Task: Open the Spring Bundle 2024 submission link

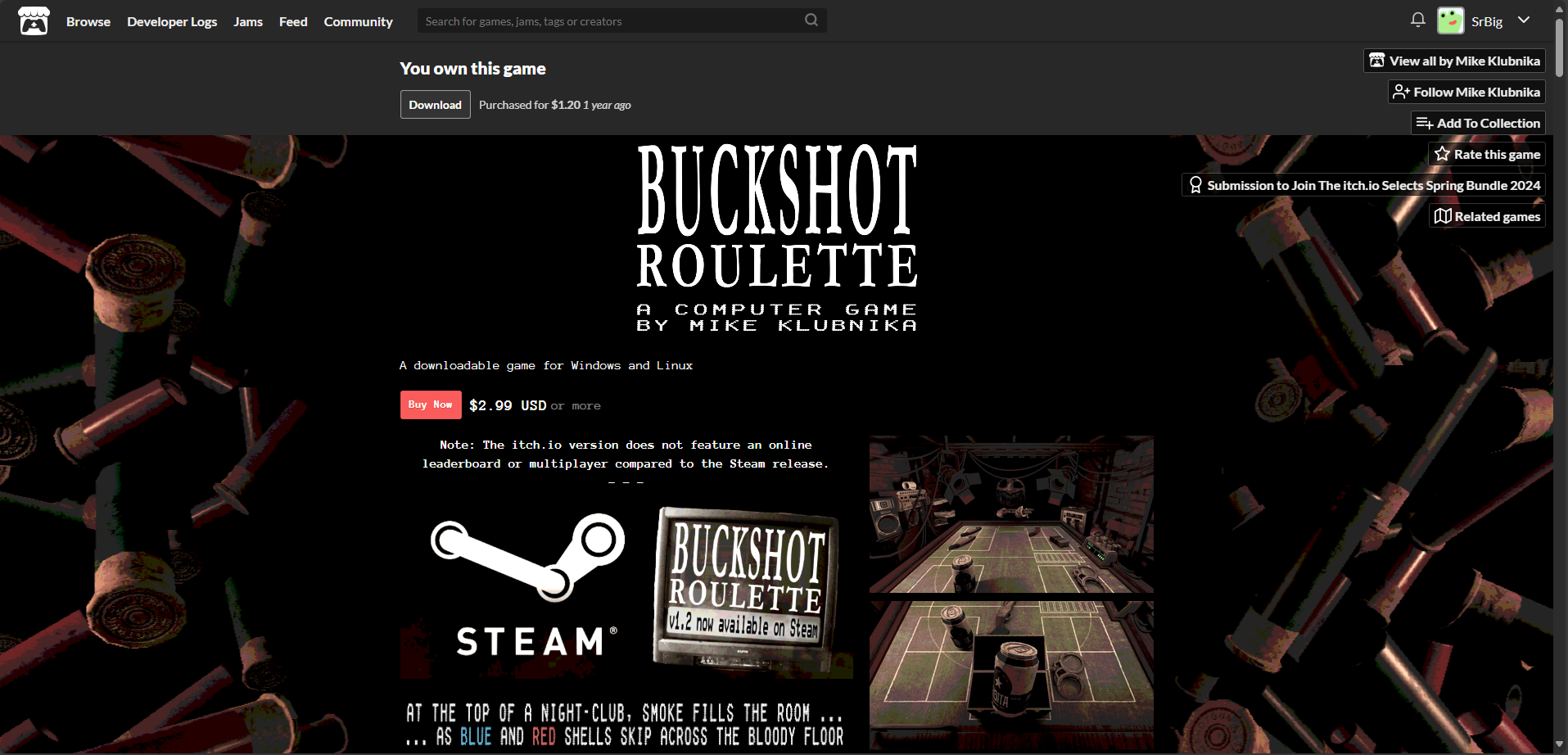Action: [1363, 185]
